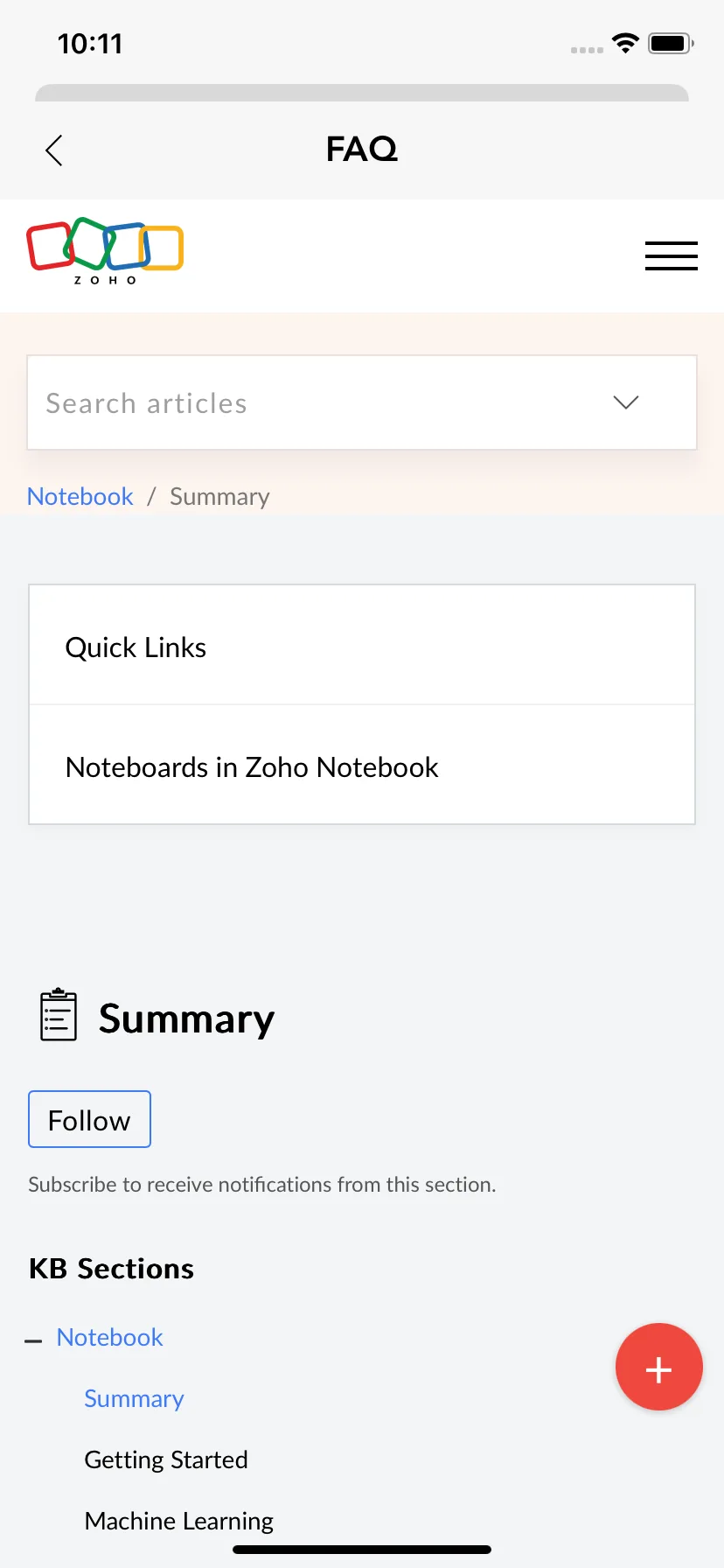724x1568 pixels.
Task: Follow the Summary section
Action: click(89, 1119)
